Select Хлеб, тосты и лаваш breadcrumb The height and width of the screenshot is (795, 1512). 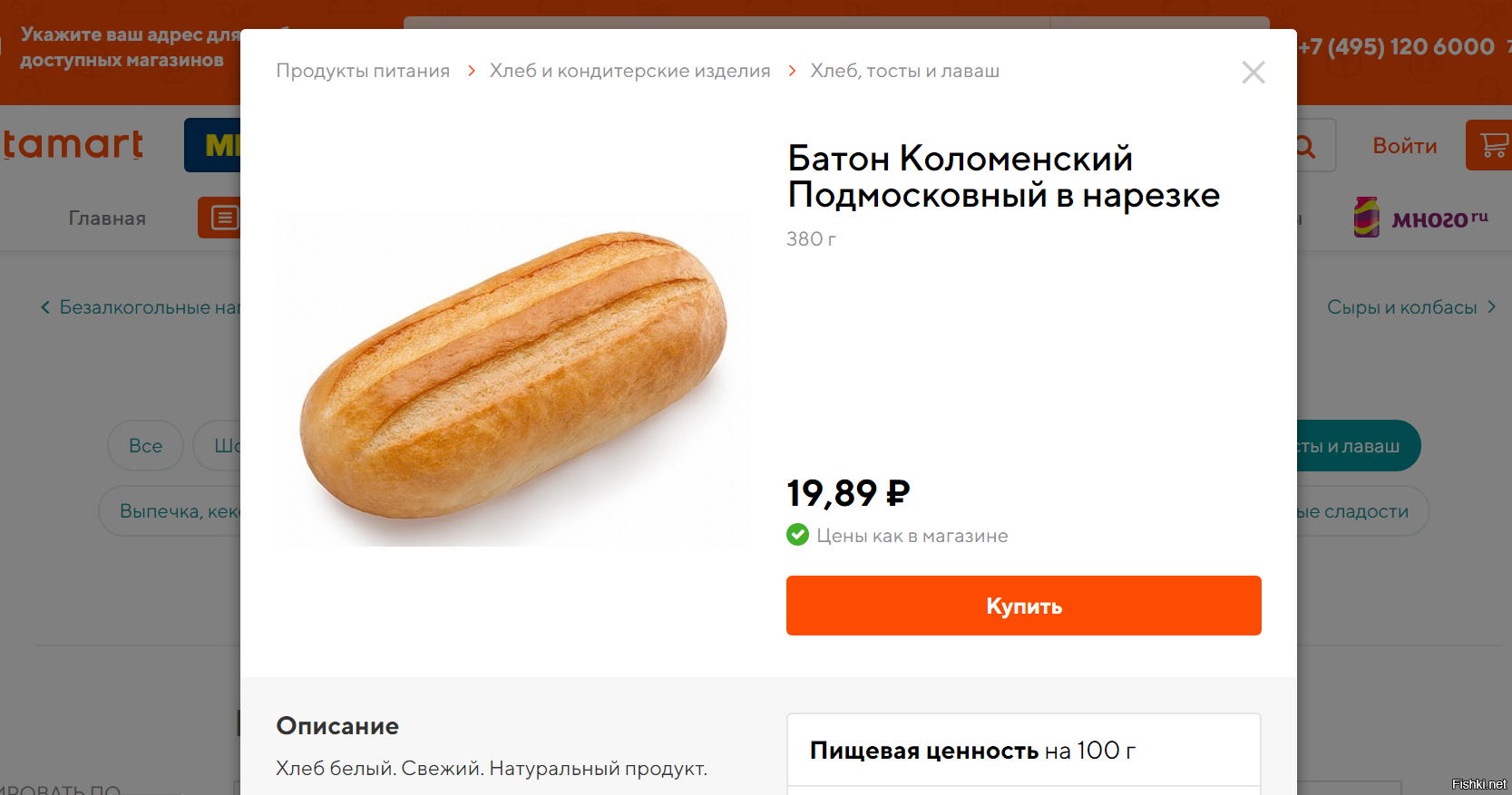tap(904, 71)
